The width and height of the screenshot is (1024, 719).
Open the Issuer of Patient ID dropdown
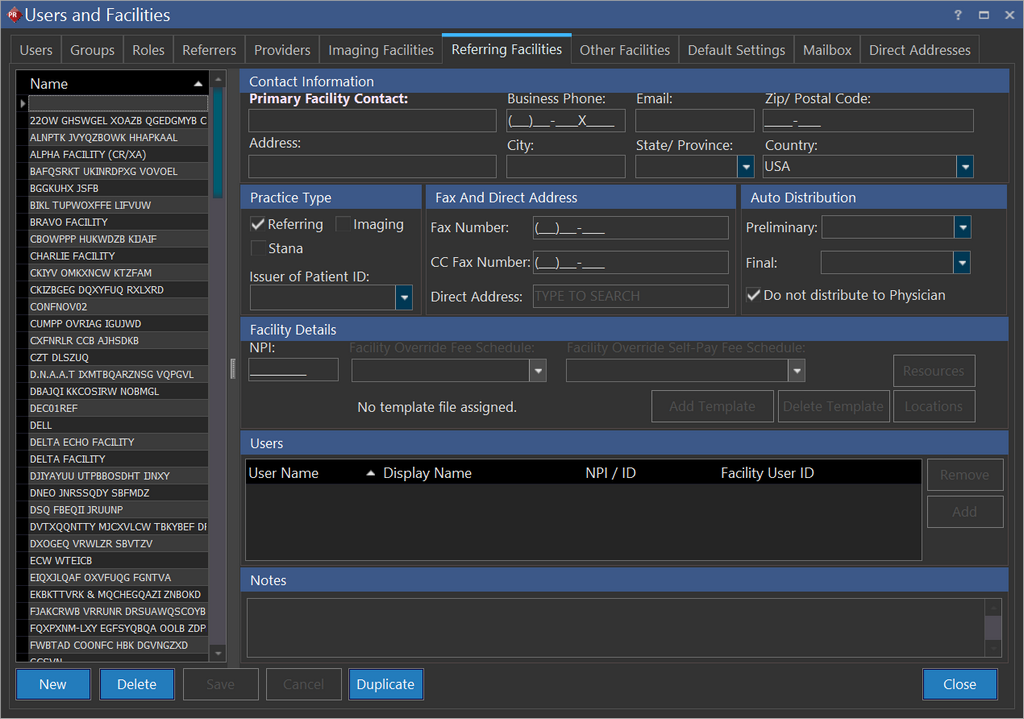pos(404,297)
